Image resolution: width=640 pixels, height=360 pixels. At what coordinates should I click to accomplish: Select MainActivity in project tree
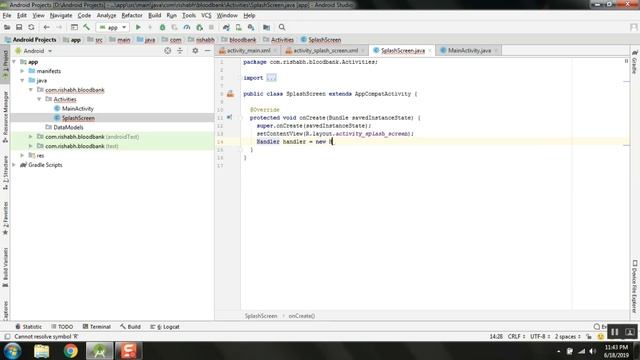click(x=78, y=109)
